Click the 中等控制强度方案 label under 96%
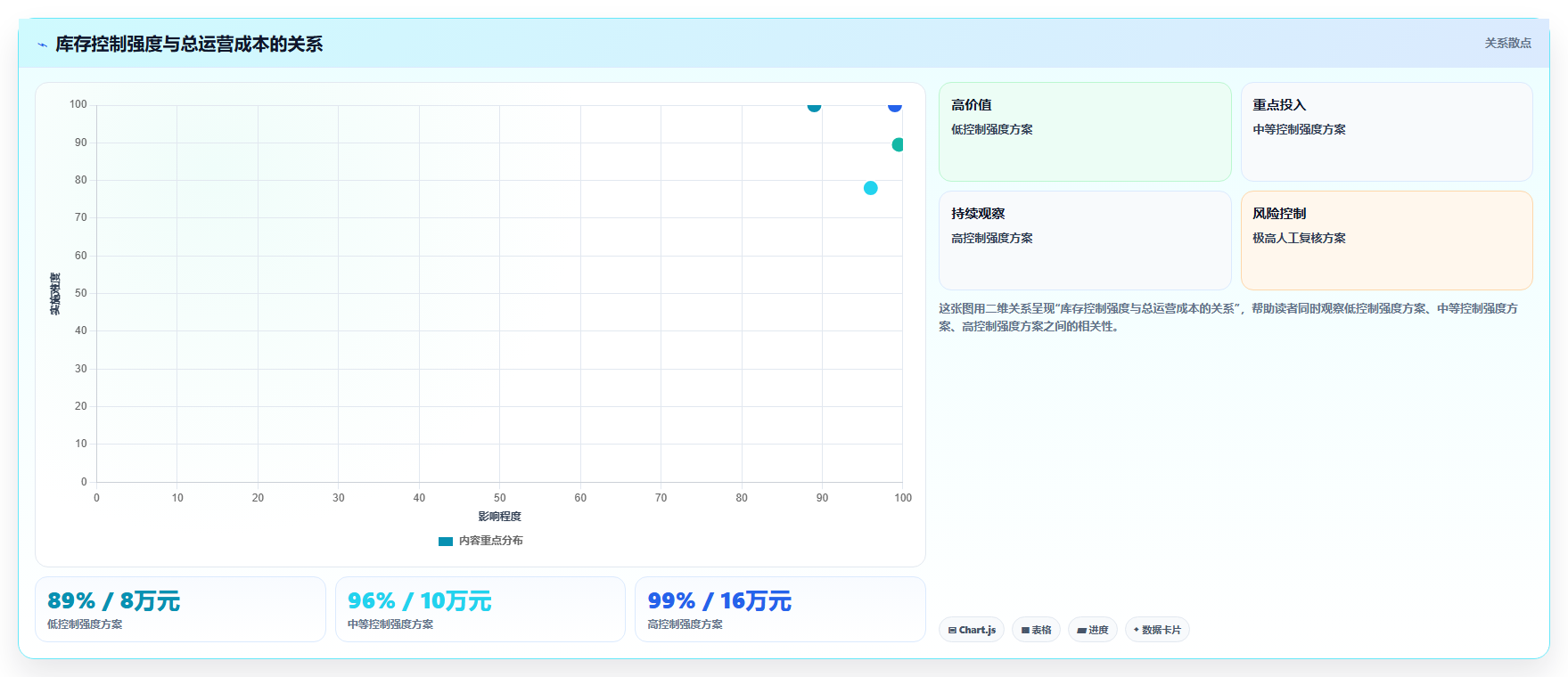1568x677 pixels. click(390, 624)
